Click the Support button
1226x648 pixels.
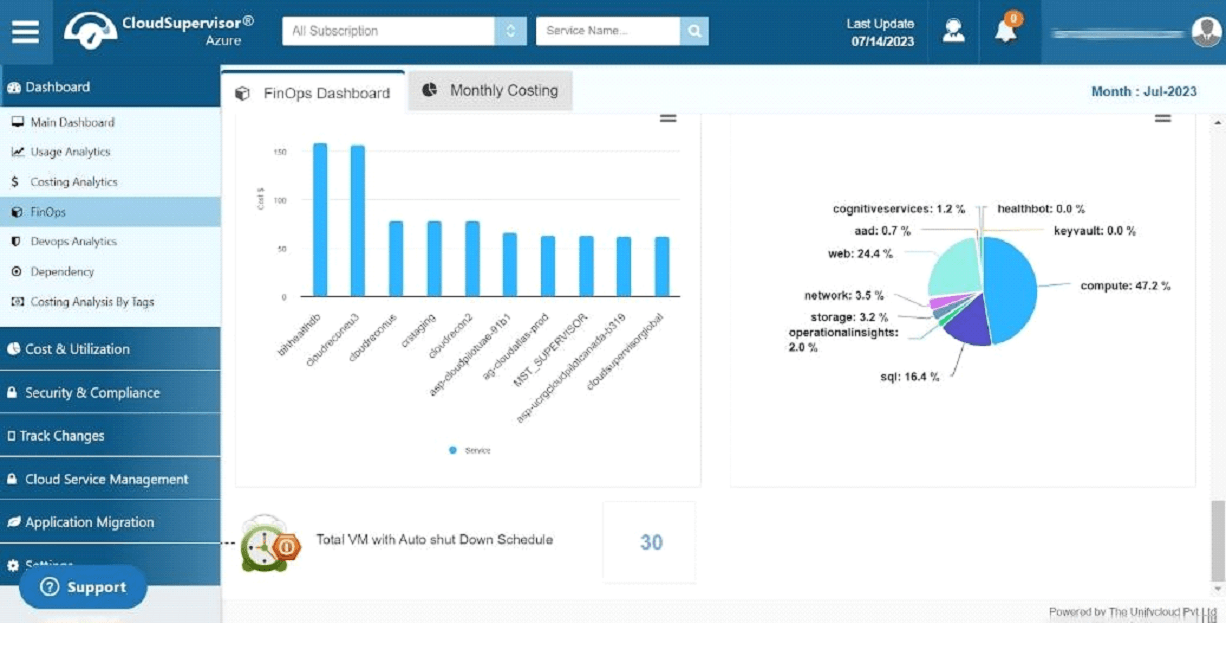click(x=83, y=587)
